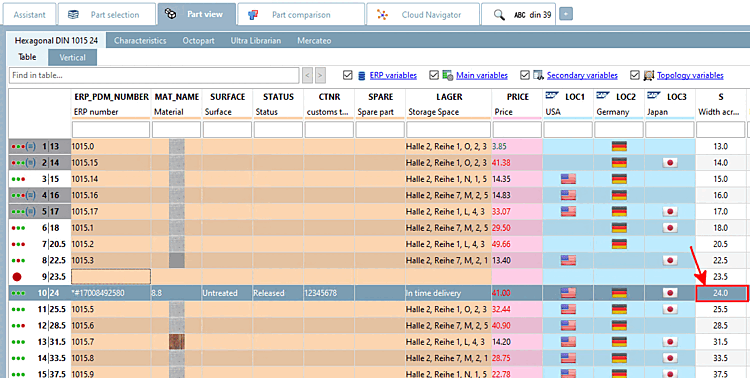
Task: Toggle the Secondary variables checkbox
Action: pyautogui.click(x=525, y=75)
